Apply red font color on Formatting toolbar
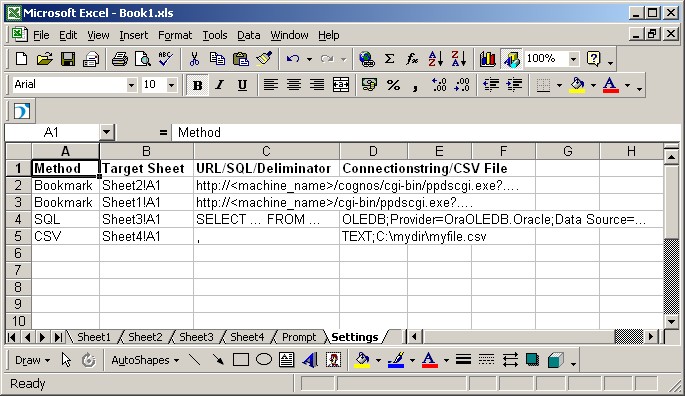Screen dimensions: 685x396 pyautogui.click(x=611, y=85)
